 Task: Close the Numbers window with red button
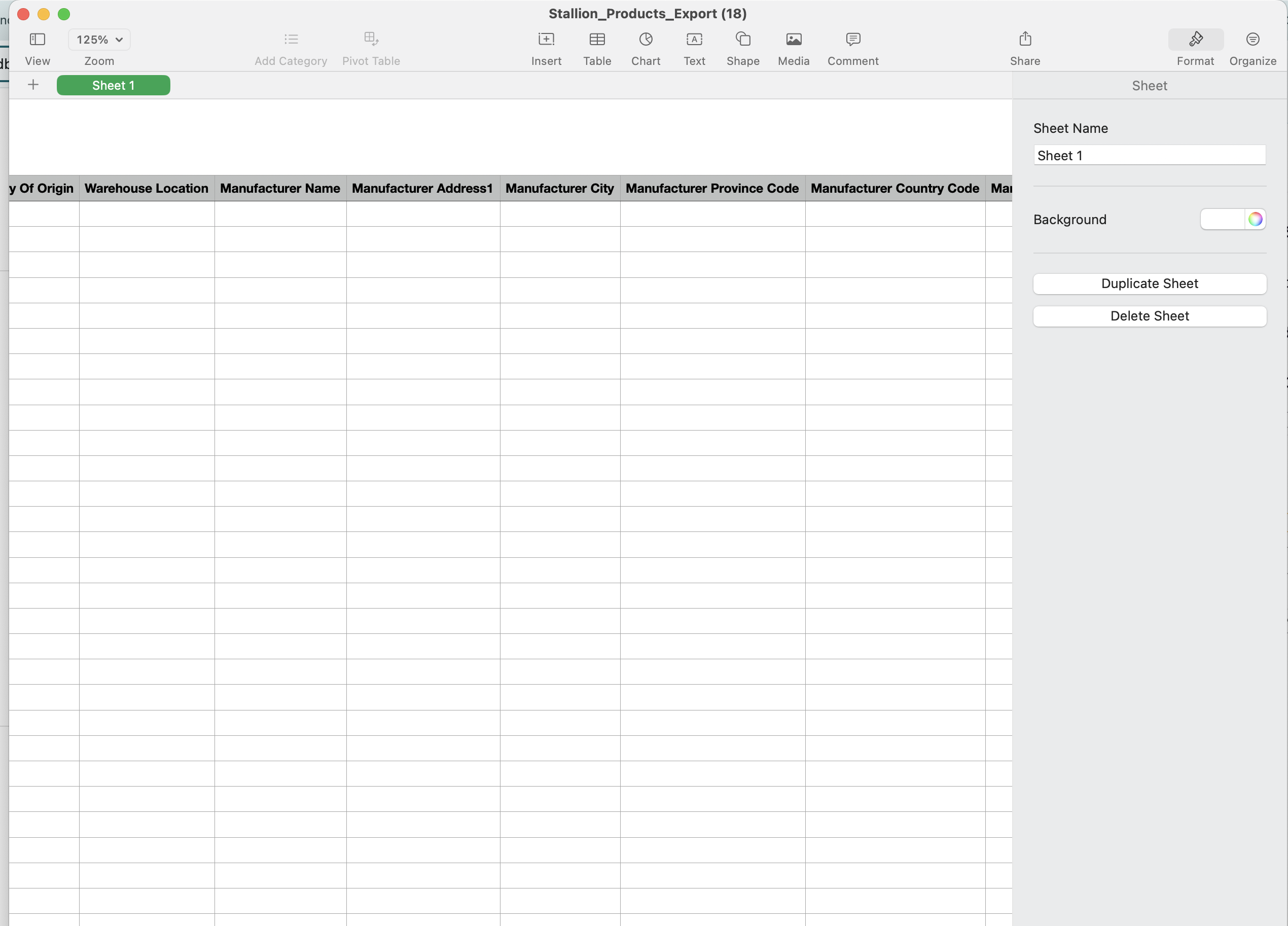click(x=23, y=14)
